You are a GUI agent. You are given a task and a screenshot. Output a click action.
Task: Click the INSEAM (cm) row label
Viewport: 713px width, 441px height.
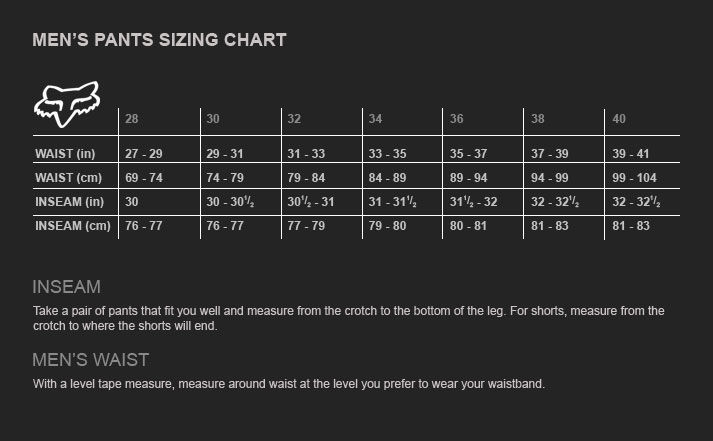73,226
